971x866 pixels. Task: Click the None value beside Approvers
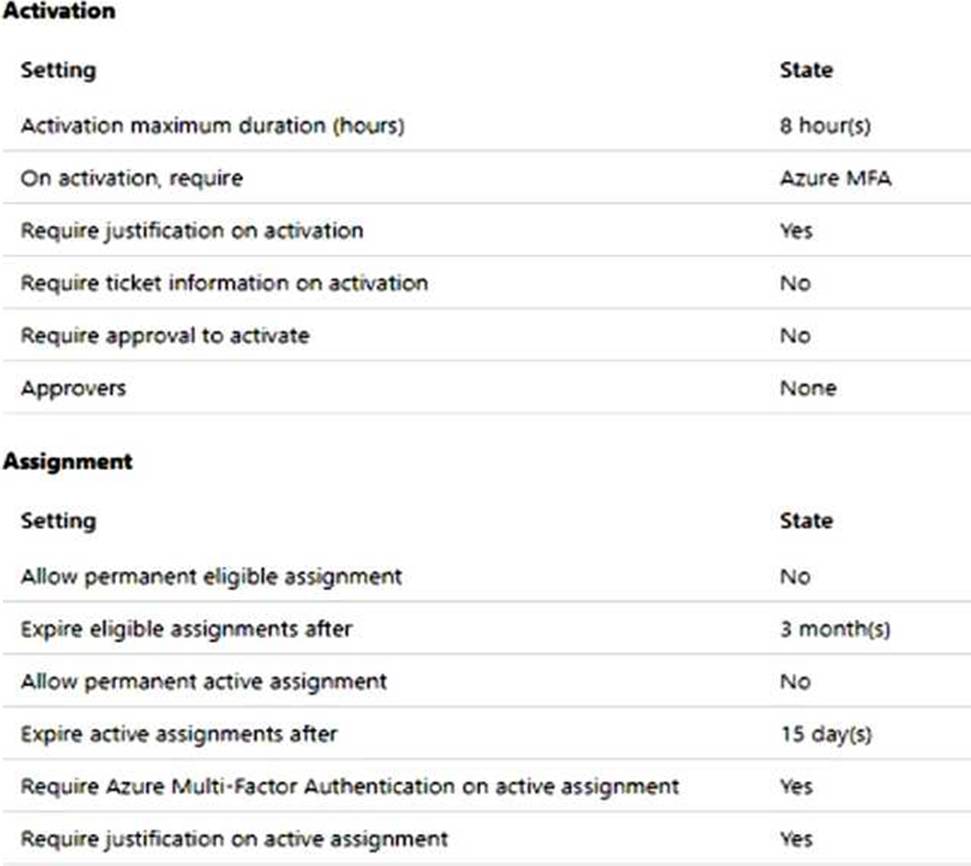click(808, 388)
